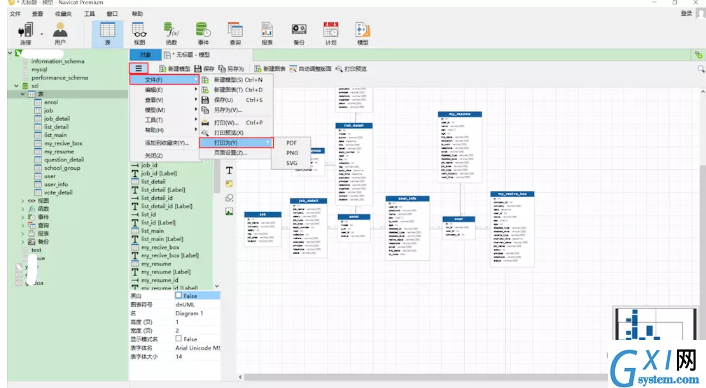Click the 查询 query icon in main toolbar
This screenshot has height=388, width=706.
click(235, 34)
